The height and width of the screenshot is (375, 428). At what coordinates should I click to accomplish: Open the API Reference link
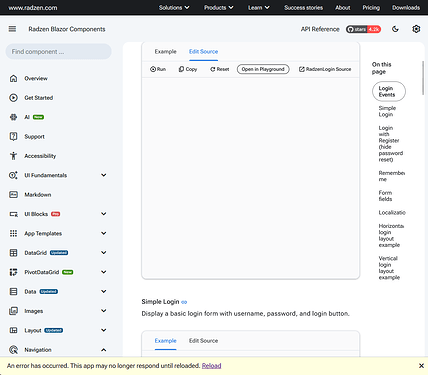[x=320, y=29]
